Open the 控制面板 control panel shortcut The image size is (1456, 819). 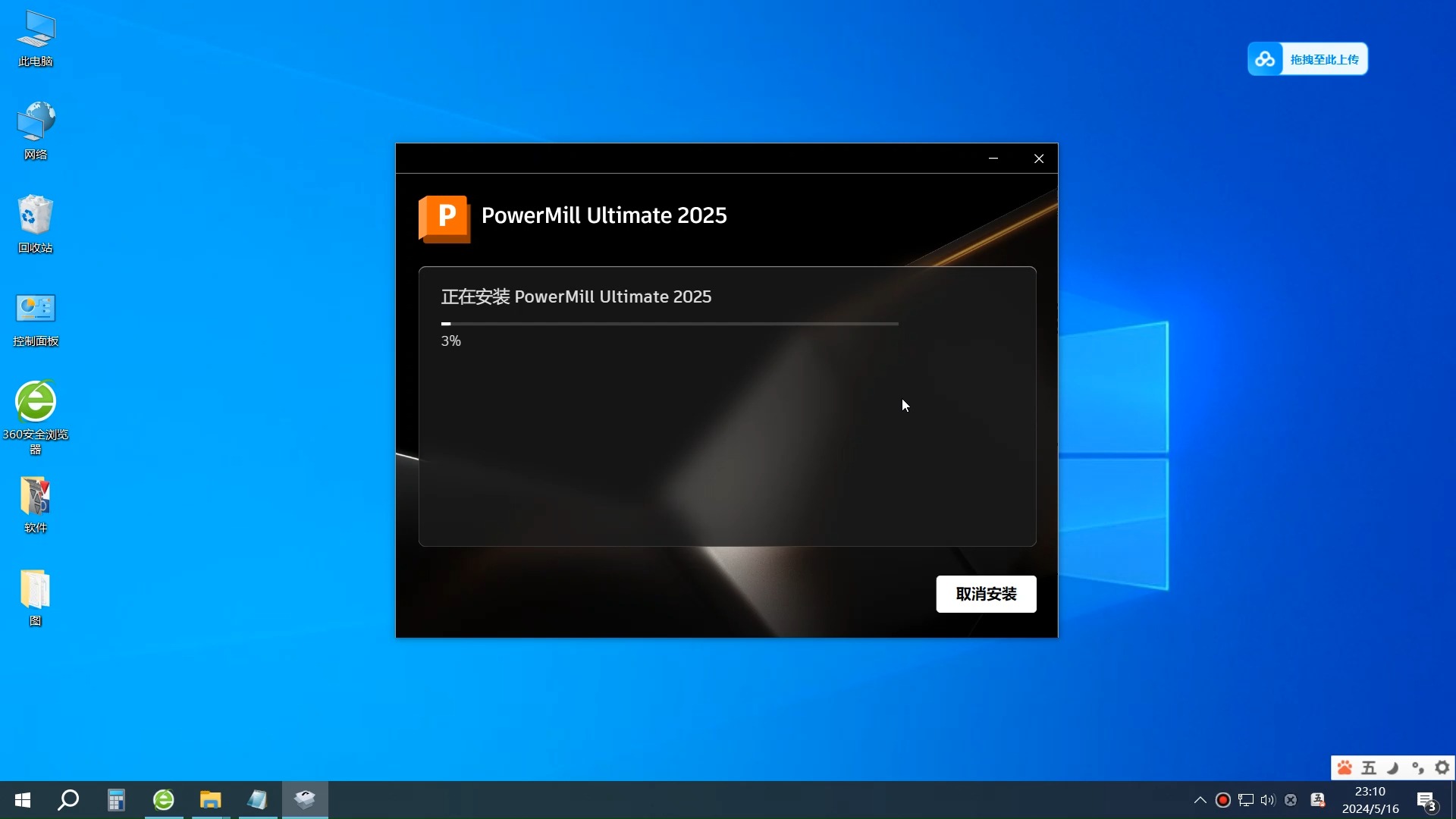(x=36, y=318)
